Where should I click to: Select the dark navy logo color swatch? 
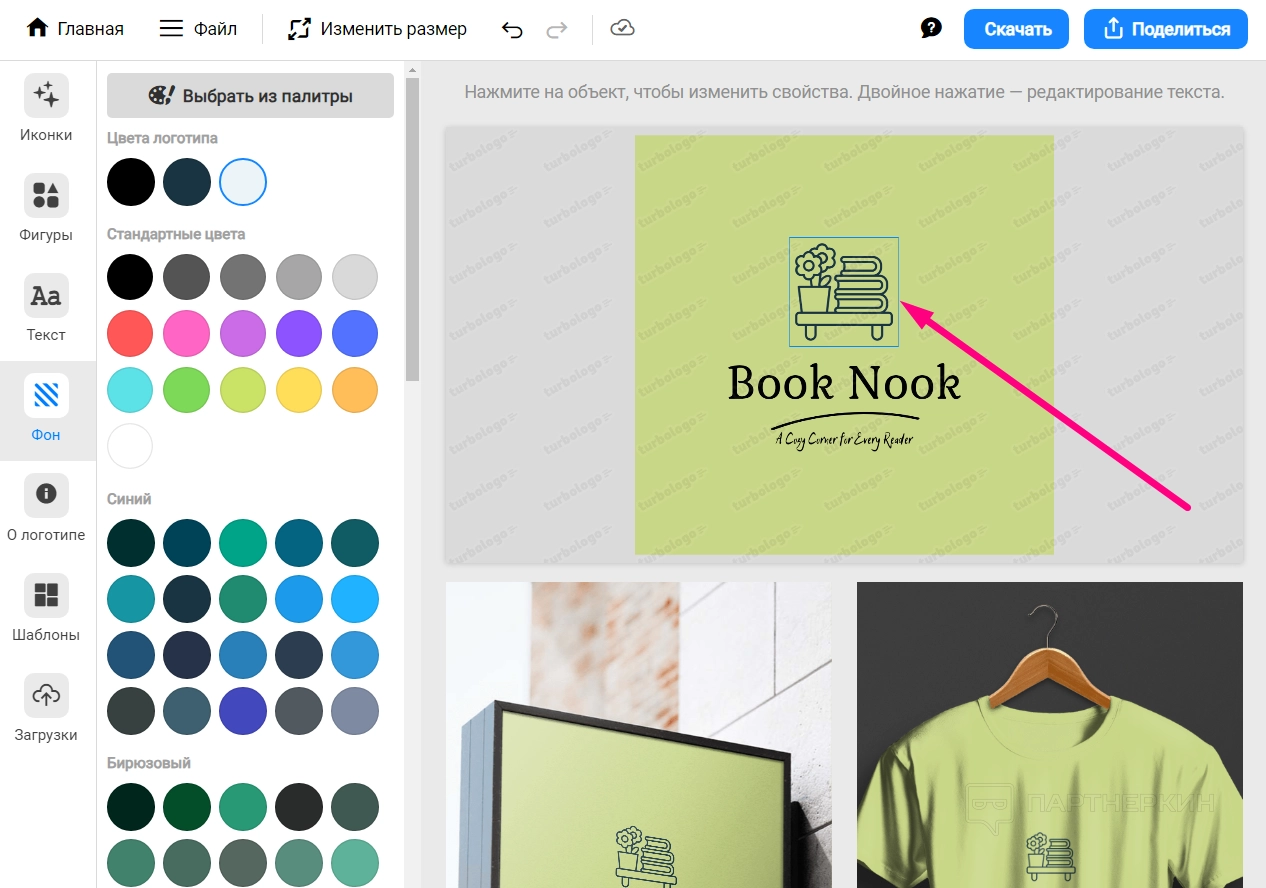click(187, 182)
